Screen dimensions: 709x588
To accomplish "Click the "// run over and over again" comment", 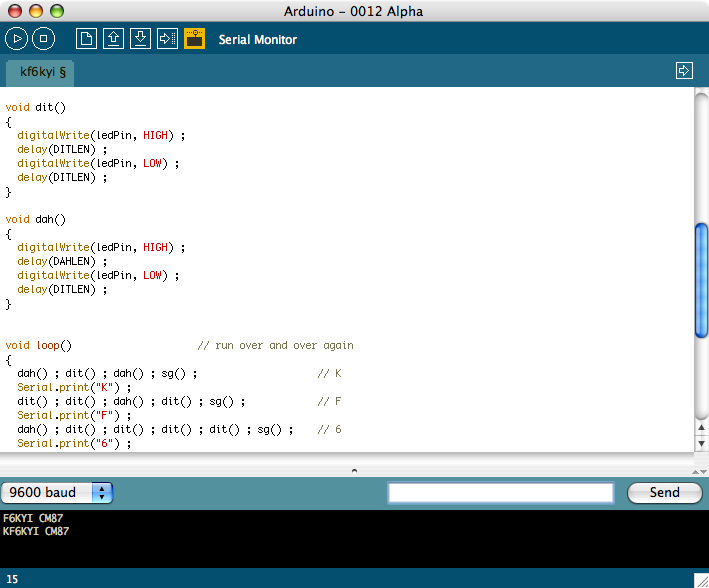I will (275, 346).
